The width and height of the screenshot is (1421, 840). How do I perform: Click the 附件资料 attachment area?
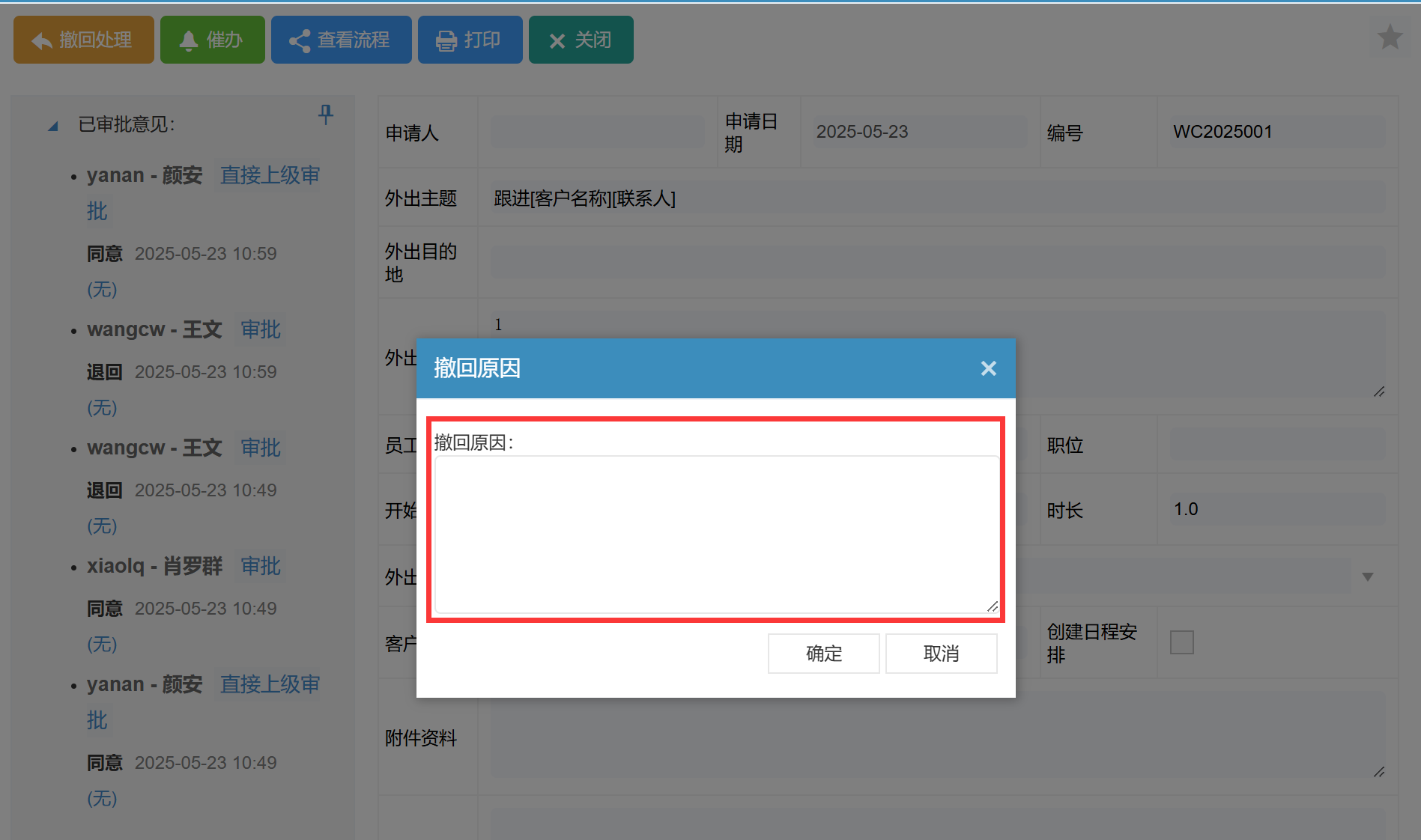[936, 737]
